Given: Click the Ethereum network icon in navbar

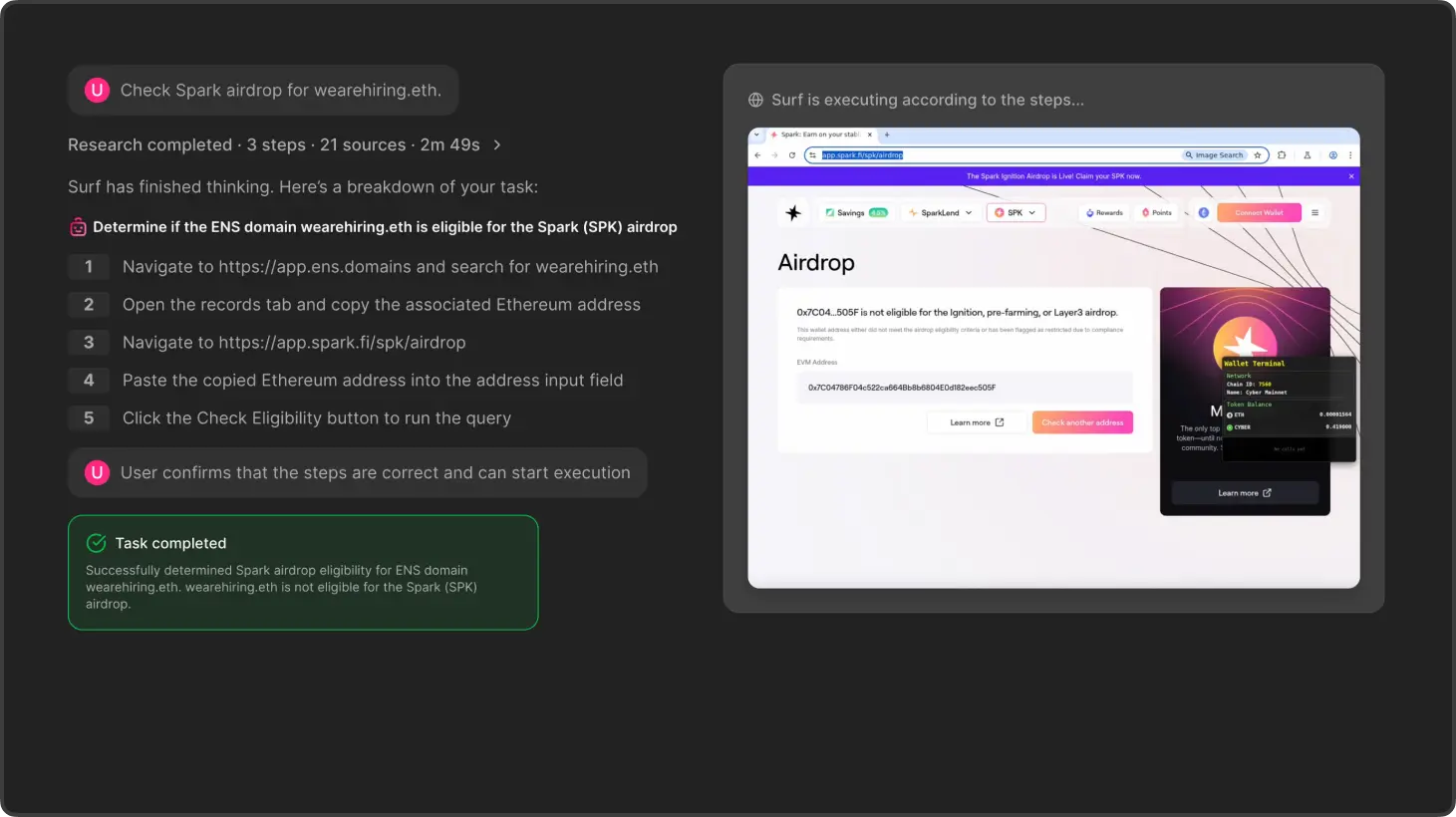Looking at the screenshot, I should (1203, 212).
